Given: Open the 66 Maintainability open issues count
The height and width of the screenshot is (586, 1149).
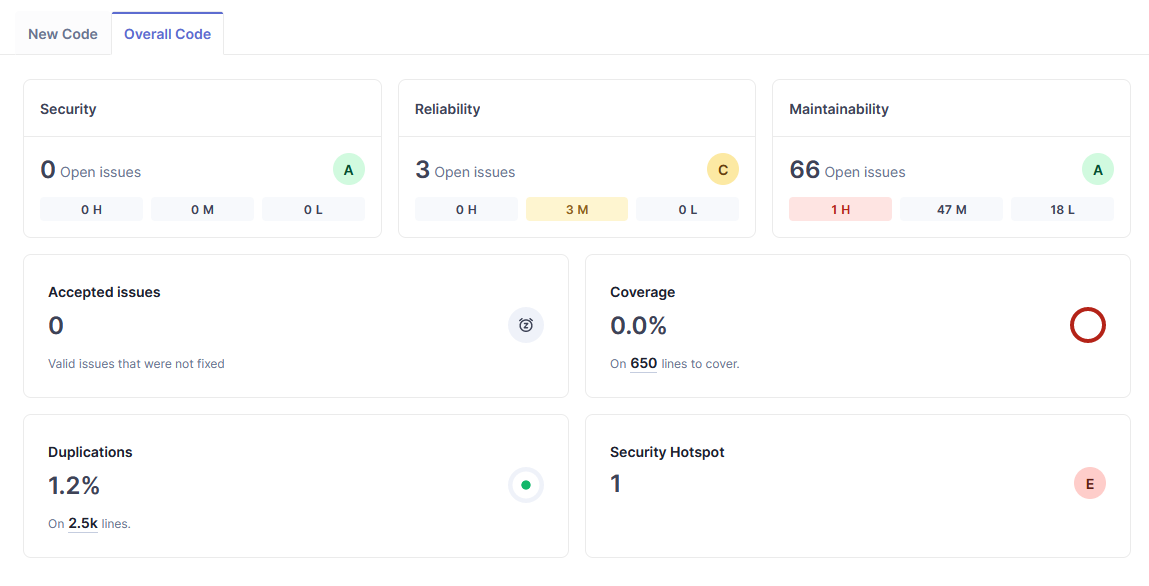Looking at the screenshot, I should tap(805, 170).
